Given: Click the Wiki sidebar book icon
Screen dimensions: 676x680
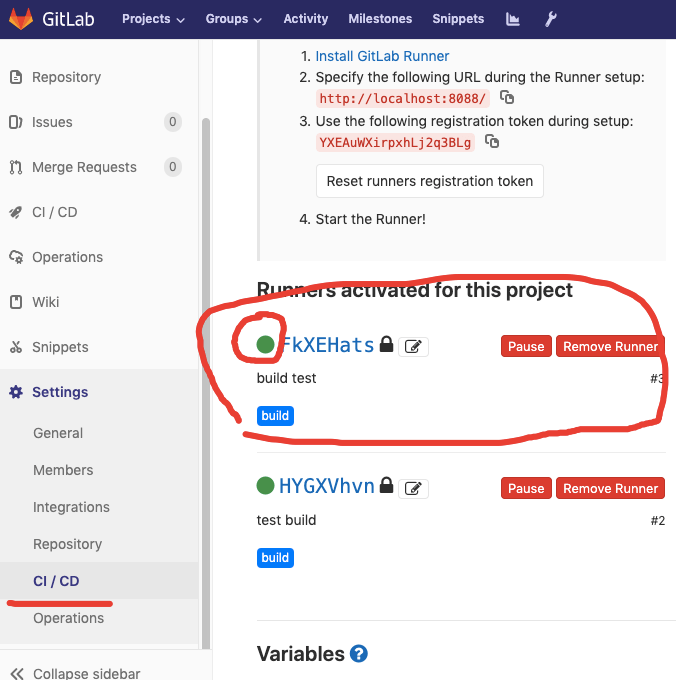Looking at the screenshot, I should 16,302.
